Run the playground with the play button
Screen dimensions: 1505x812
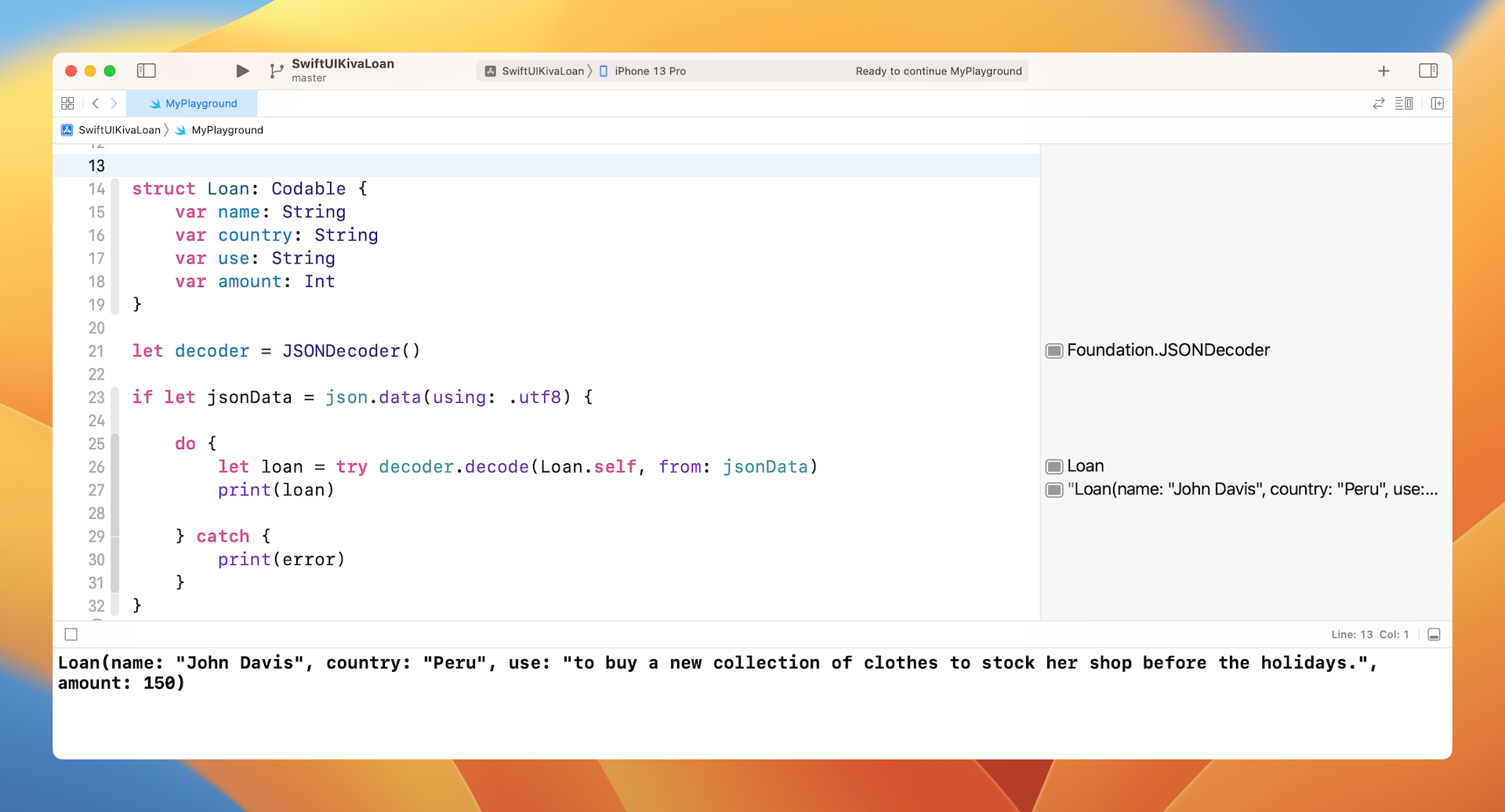242,71
